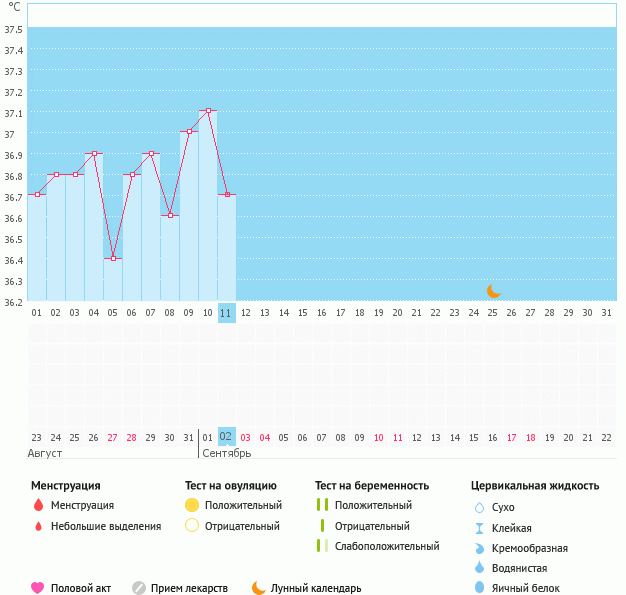The width and height of the screenshot is (626, 595).
Task: Select the Яичный белок drop icon
Action: [479, 588]
